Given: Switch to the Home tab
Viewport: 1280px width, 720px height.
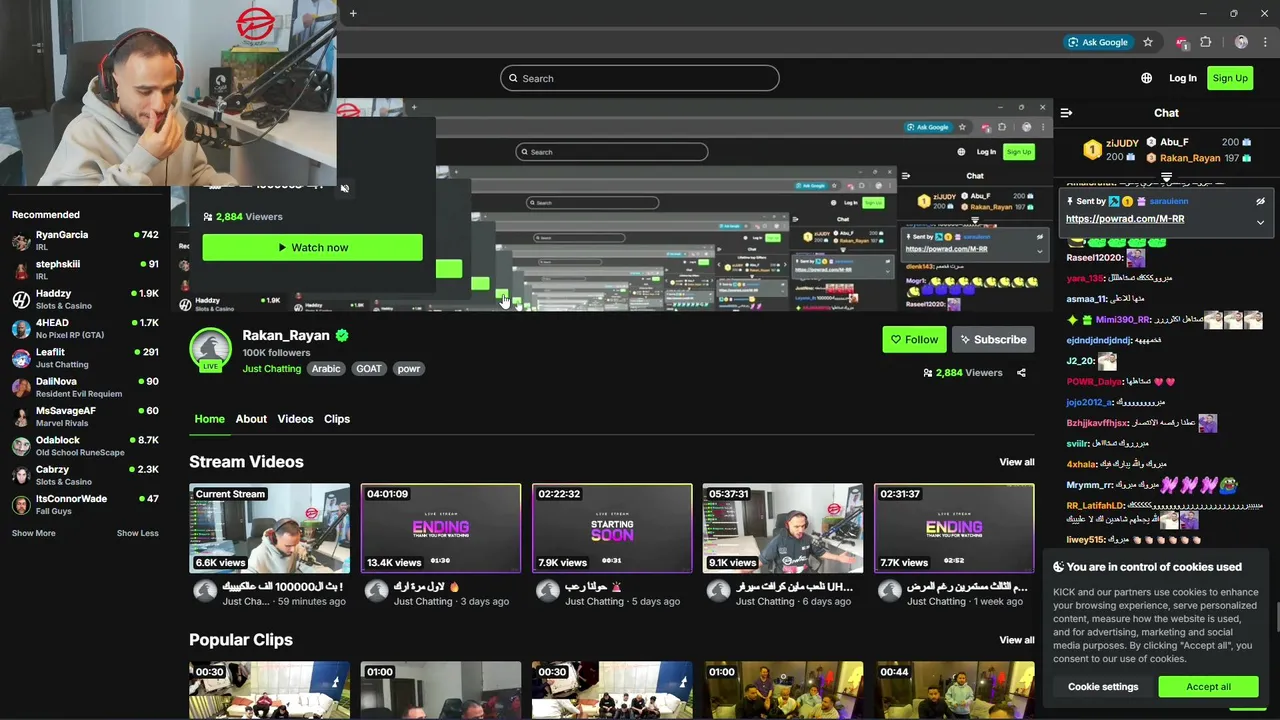Looking at the screenshot, I should coord(209,419).
